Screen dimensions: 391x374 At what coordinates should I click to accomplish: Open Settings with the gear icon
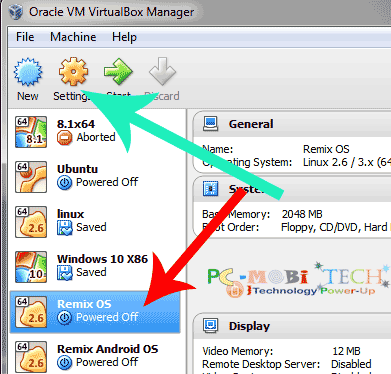point(73,71)
